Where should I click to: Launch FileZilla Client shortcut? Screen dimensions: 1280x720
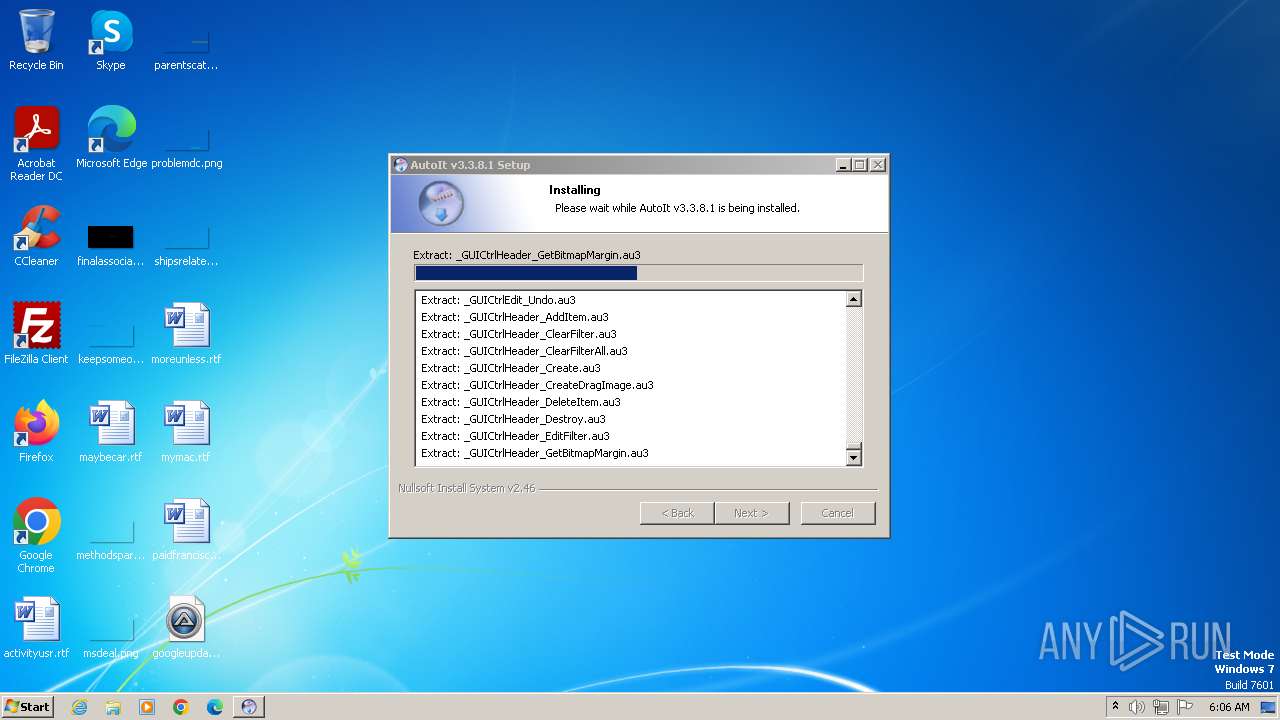click(36, 333)
